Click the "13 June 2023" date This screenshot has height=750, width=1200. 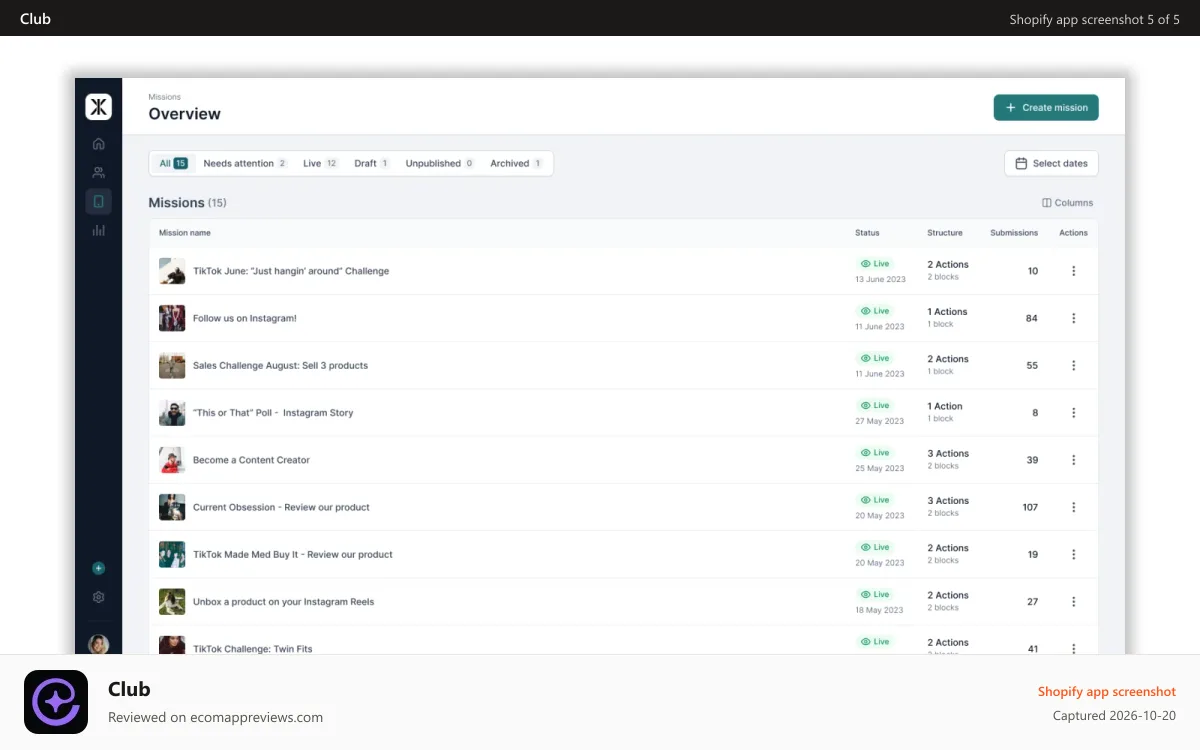coord(880,279)
